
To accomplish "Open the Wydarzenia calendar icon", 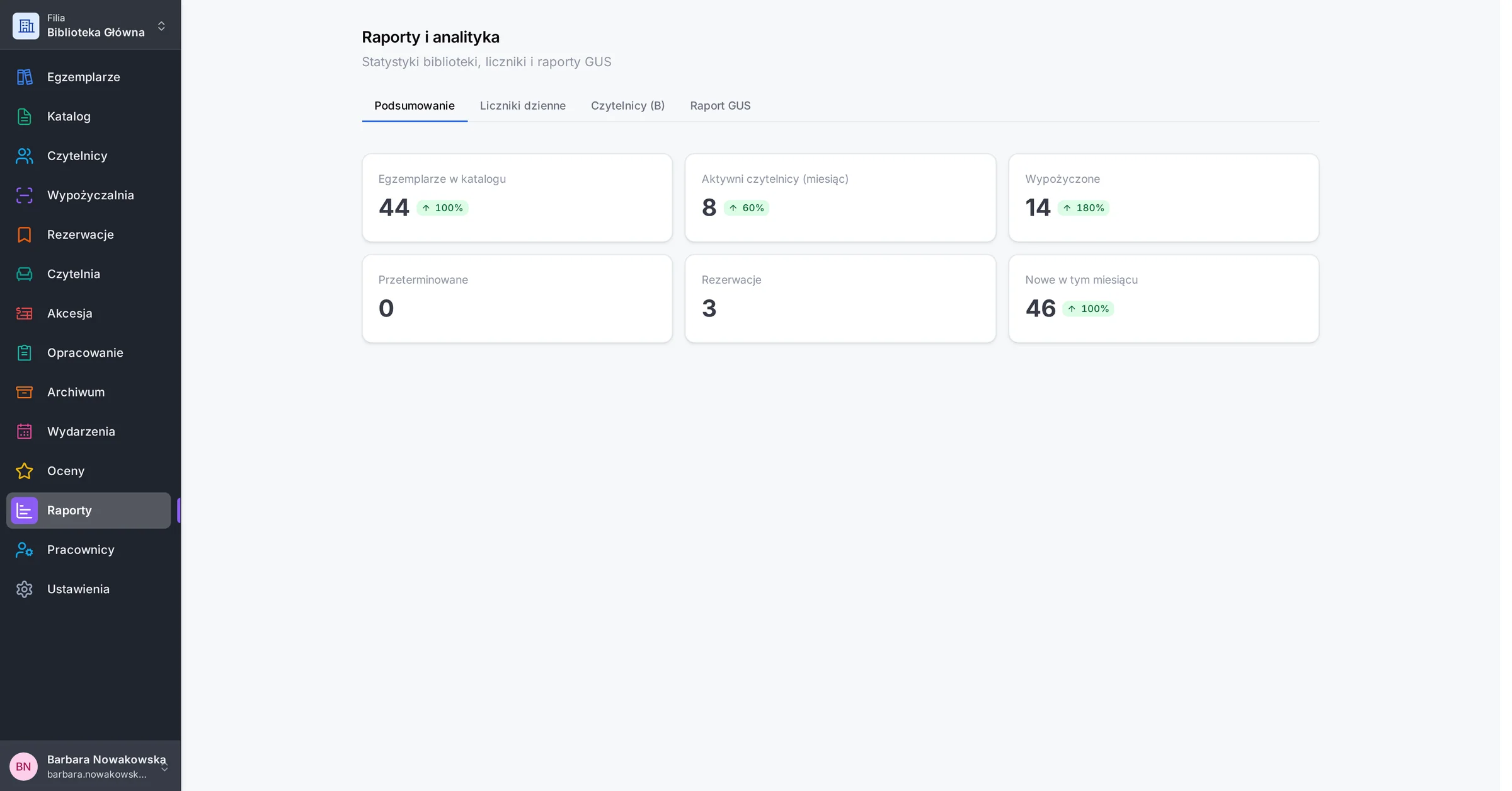I will (x=25, y=432).
